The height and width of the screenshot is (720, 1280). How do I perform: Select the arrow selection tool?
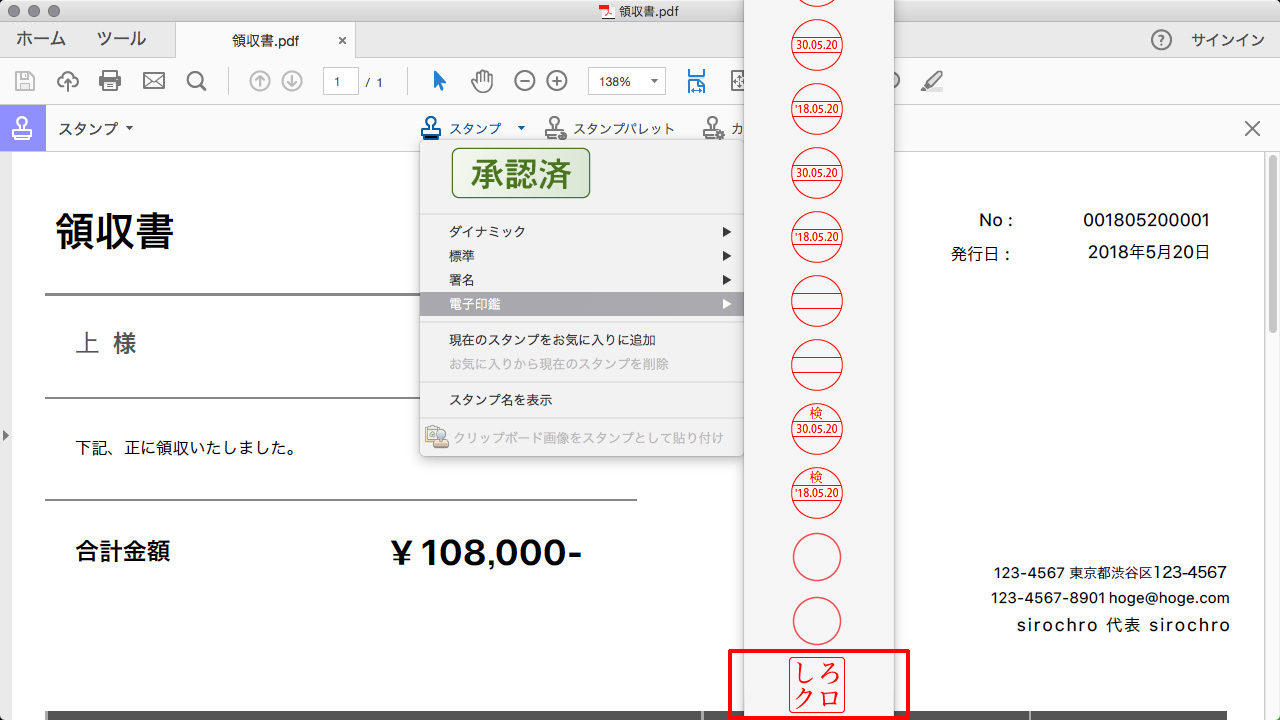438,81
